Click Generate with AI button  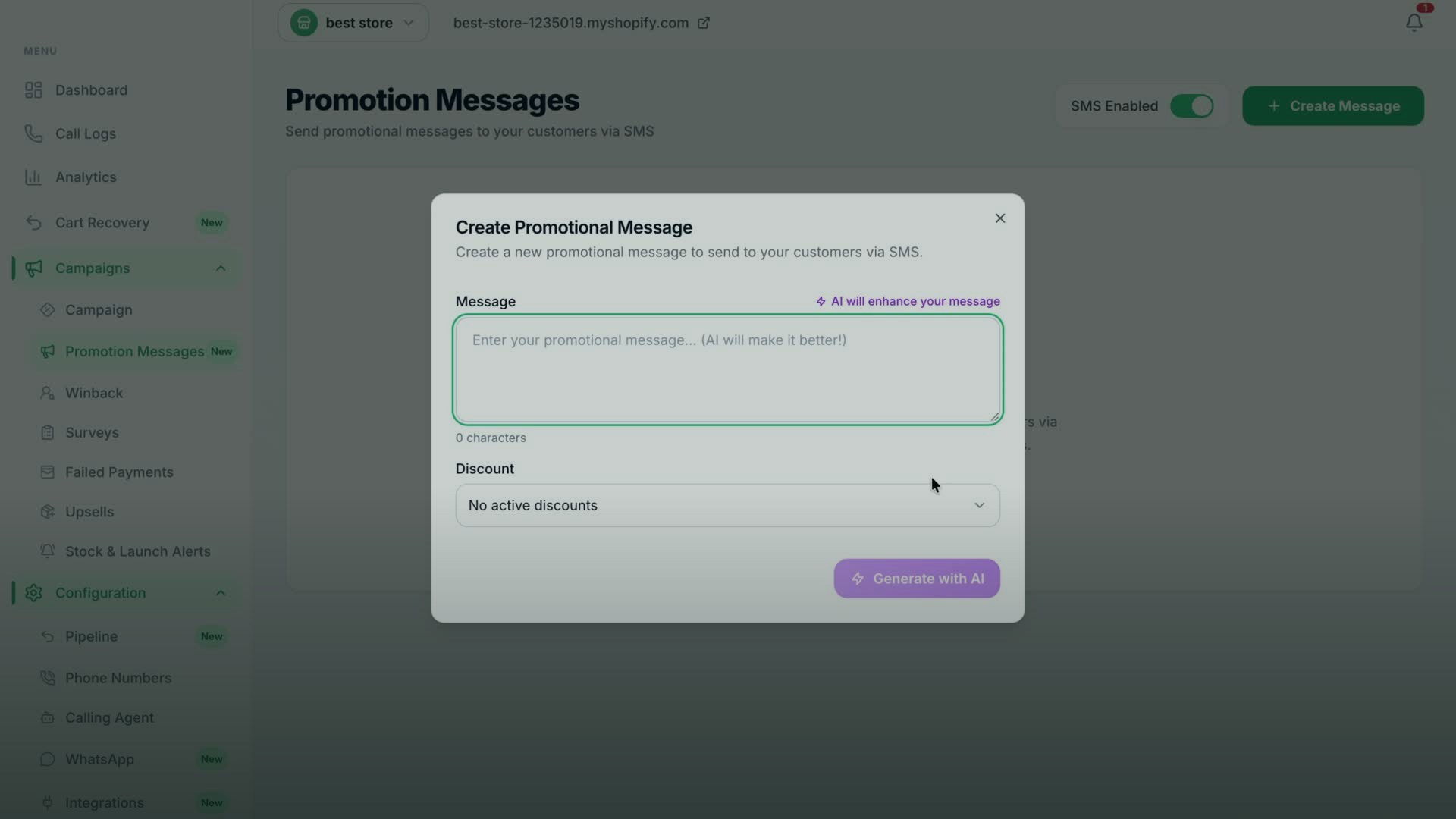917,579
